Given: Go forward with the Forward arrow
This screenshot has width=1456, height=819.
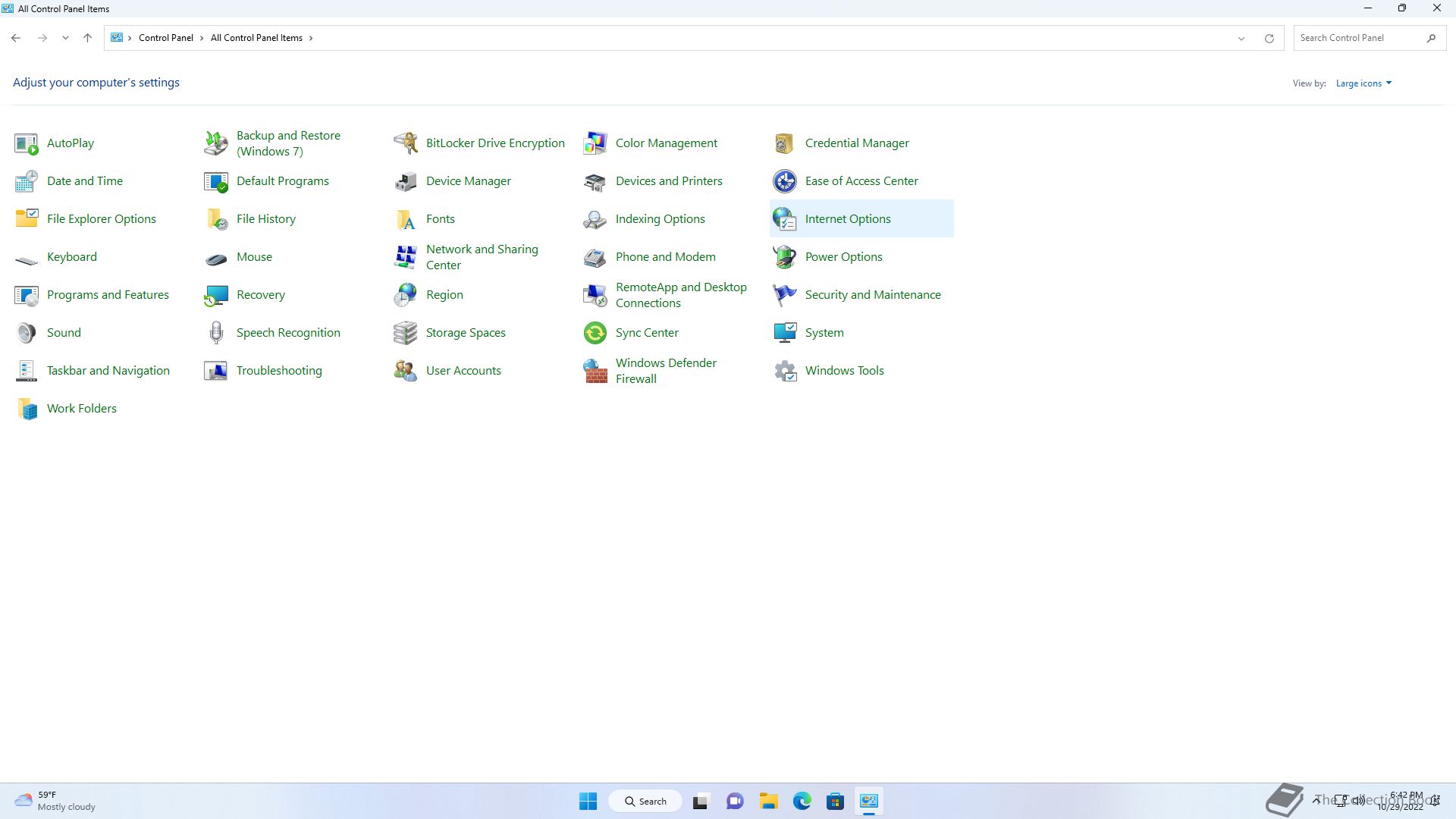Looking at the screenshot, I should 42,38.
